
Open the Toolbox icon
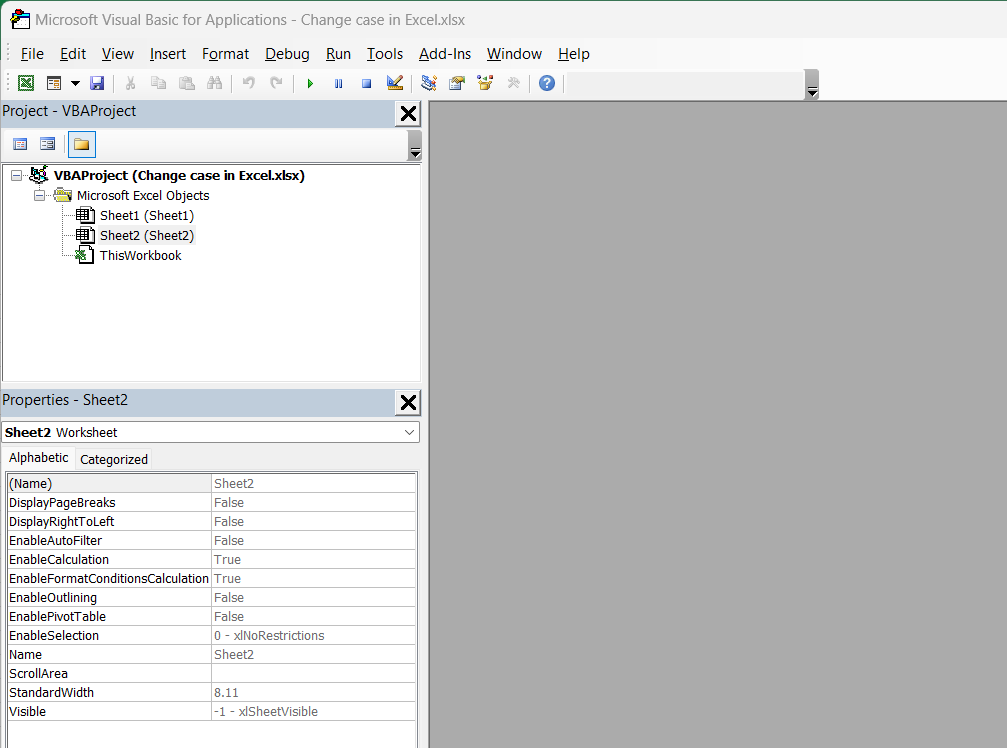(513, 83)
